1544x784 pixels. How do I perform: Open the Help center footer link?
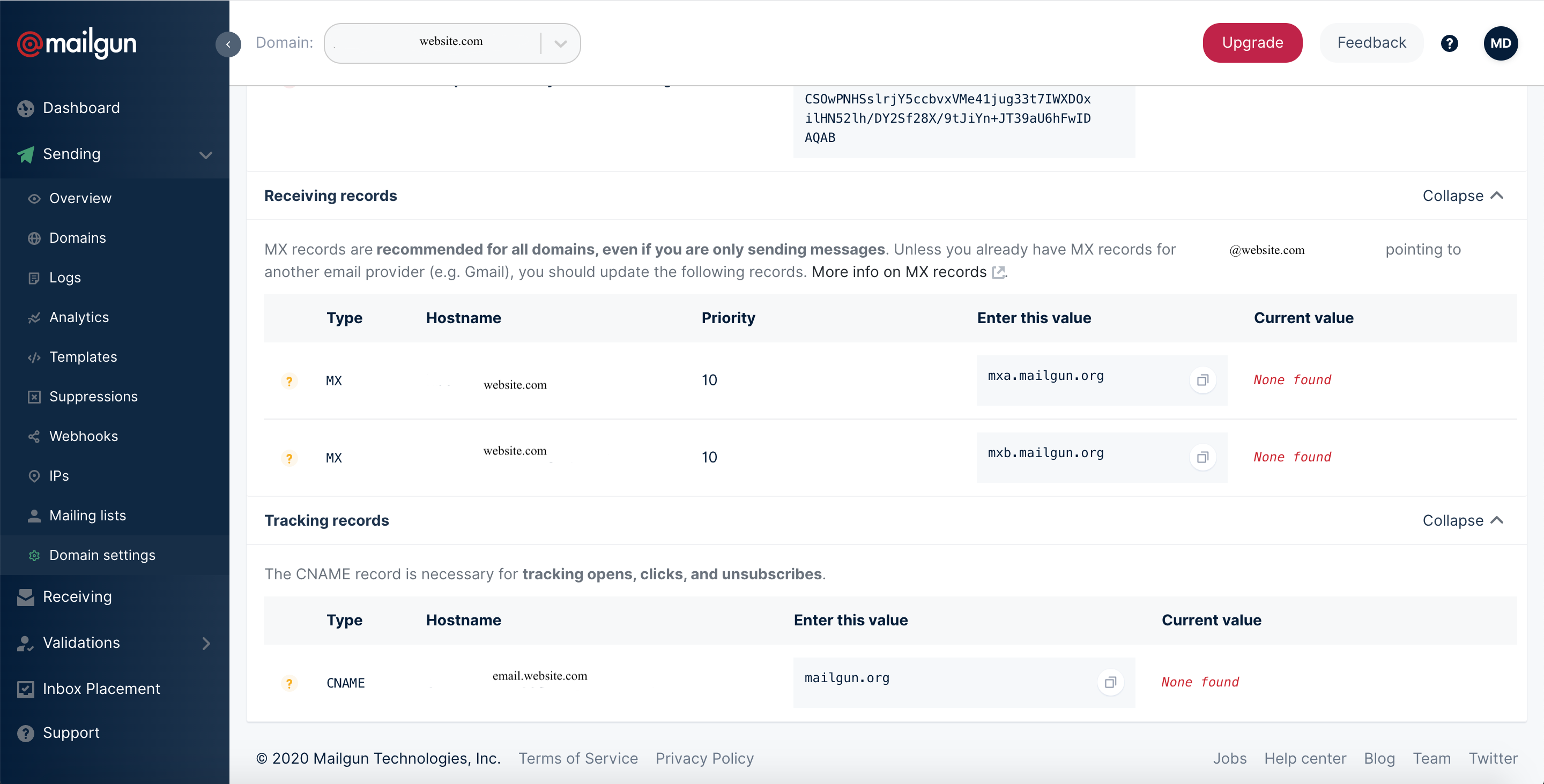[1305, 758]
